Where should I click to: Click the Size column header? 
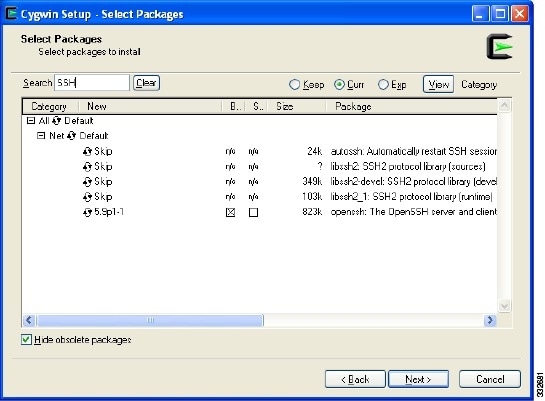(x=296, y=106)
